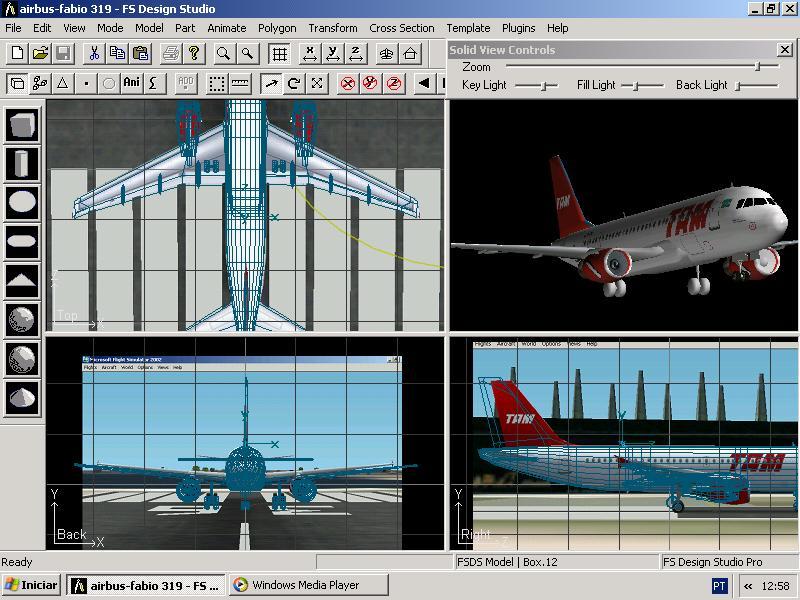Screen dimensions: 800x600
Task: Click the Ani animation button
Action: pyautogui.click(x=132, y=83)
